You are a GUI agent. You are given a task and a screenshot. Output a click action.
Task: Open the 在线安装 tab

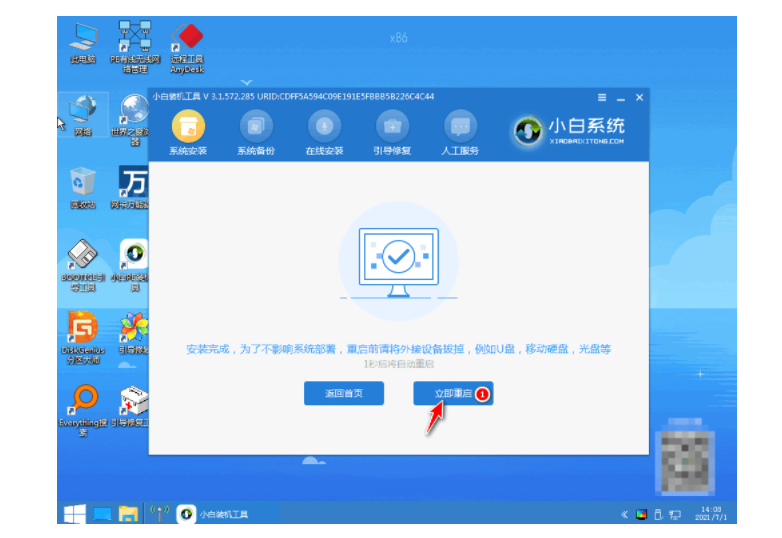click(x=324, y=132)
